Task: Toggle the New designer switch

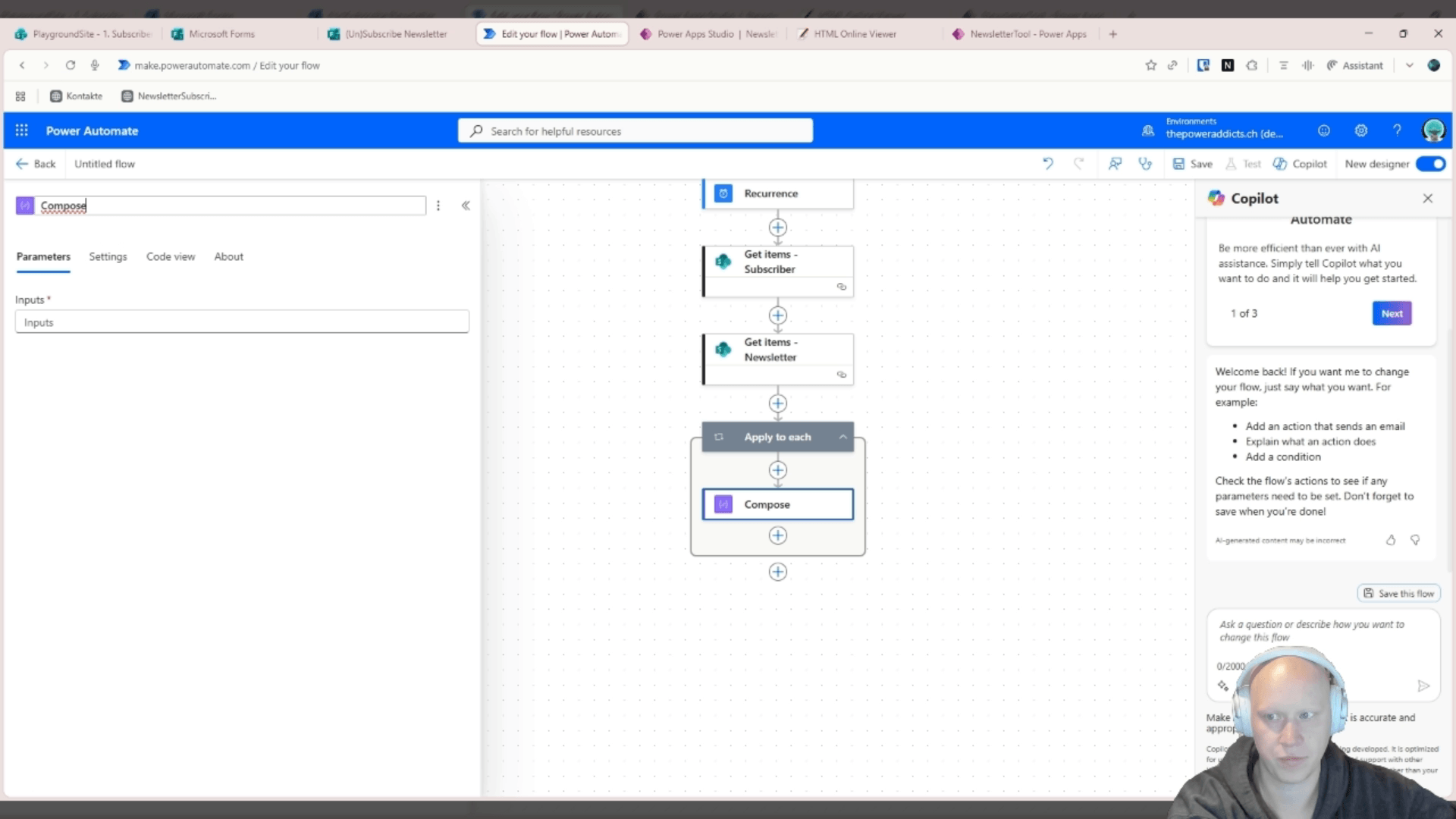Action: [1430, 164]
